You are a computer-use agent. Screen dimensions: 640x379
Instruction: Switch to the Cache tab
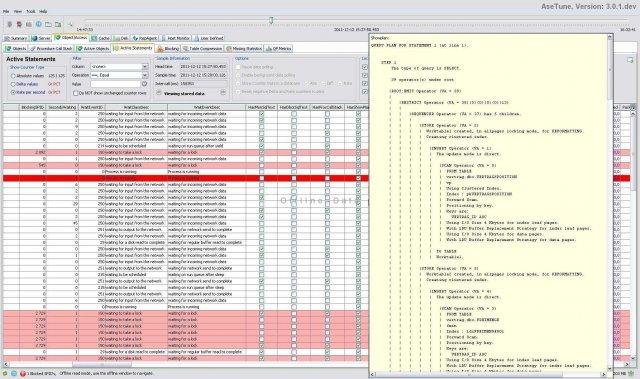pyautogui.click(x=100, y=38)
